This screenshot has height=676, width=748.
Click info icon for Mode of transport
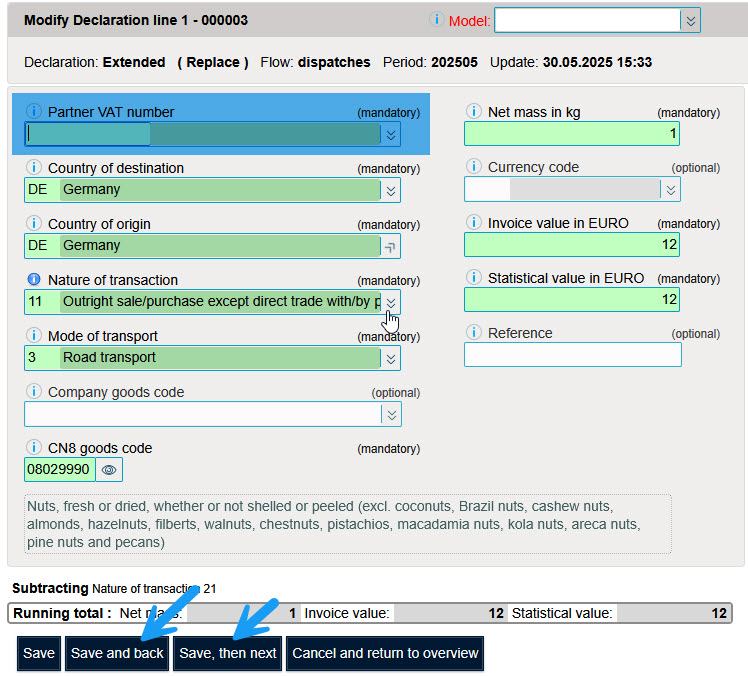click(x=33, y=335)
